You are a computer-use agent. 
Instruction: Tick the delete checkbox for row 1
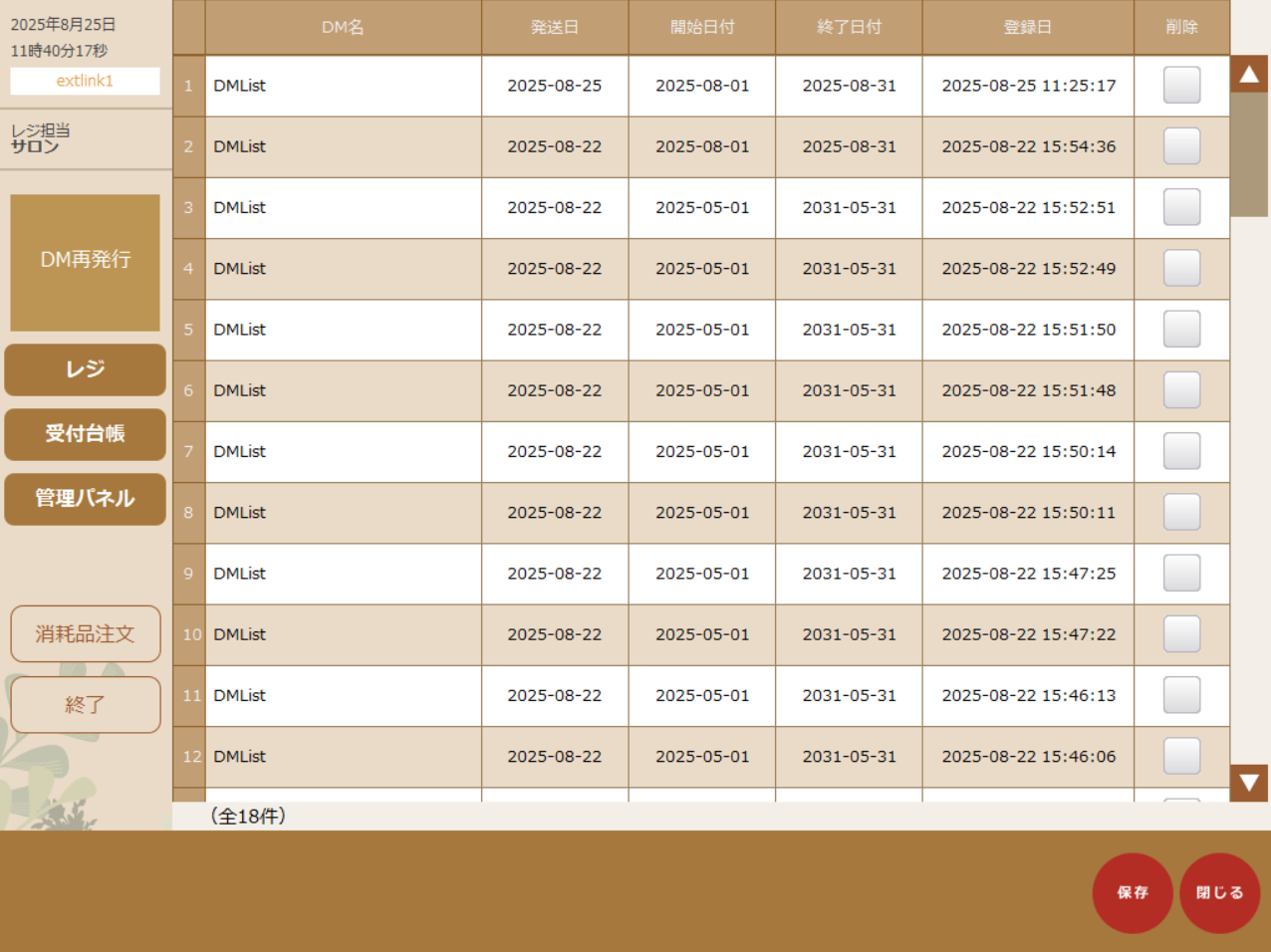click(1181, 86)
